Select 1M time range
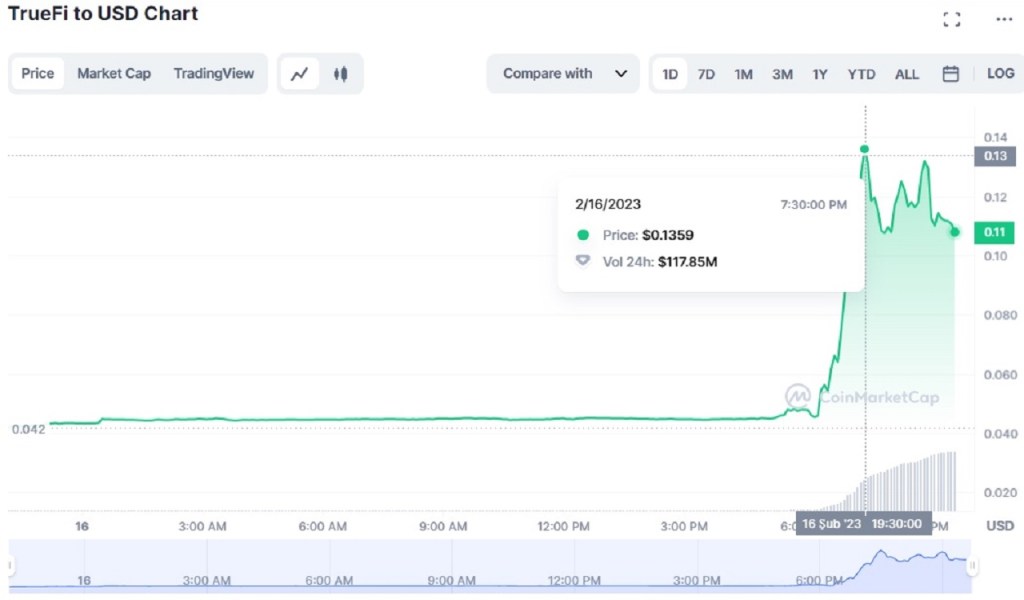 (x=743, y=74)
